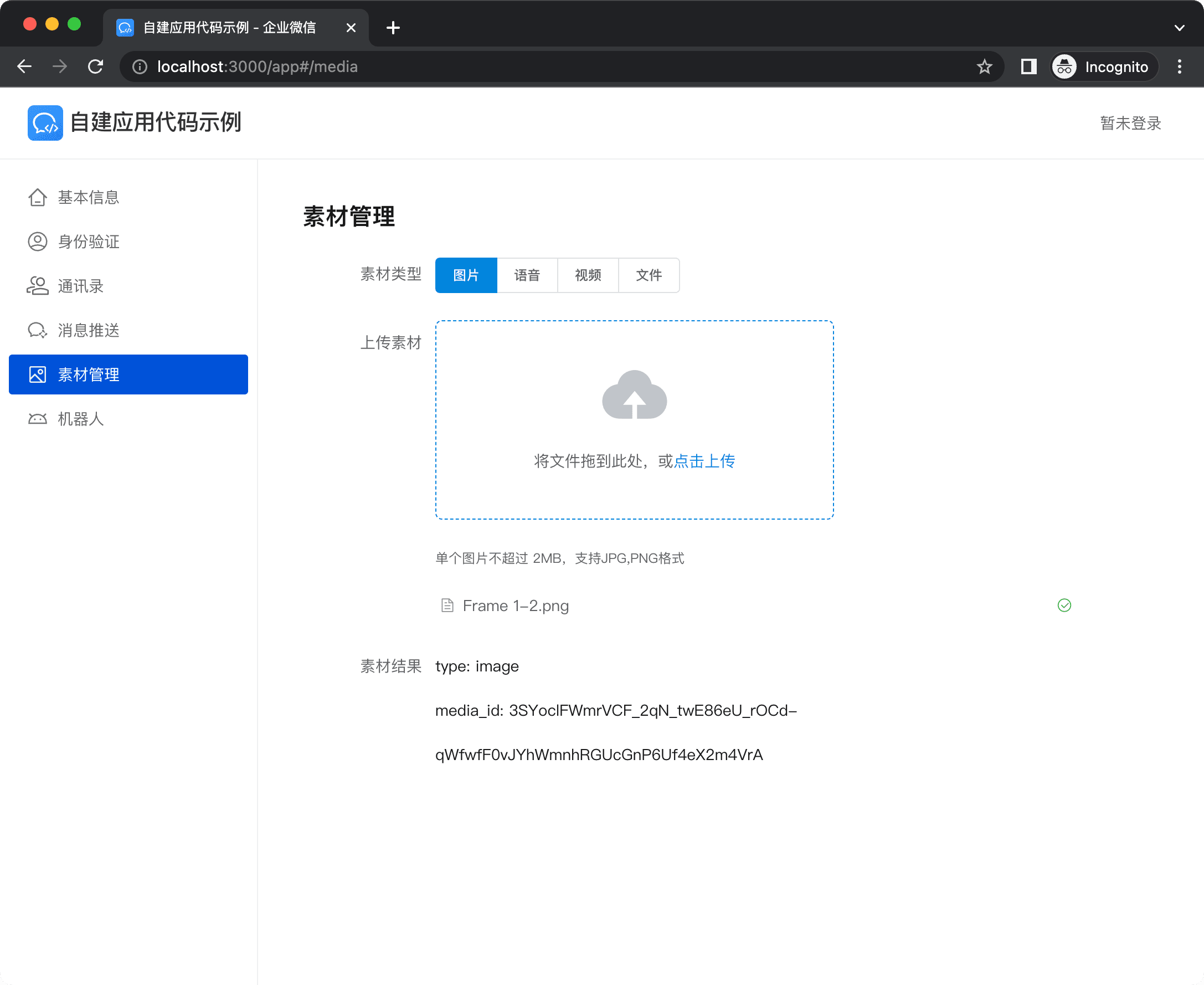Click the 消息推送 chat bubble icon
Image resolution: width=1204 pixels, height=985 pixels.
point(38,330)
